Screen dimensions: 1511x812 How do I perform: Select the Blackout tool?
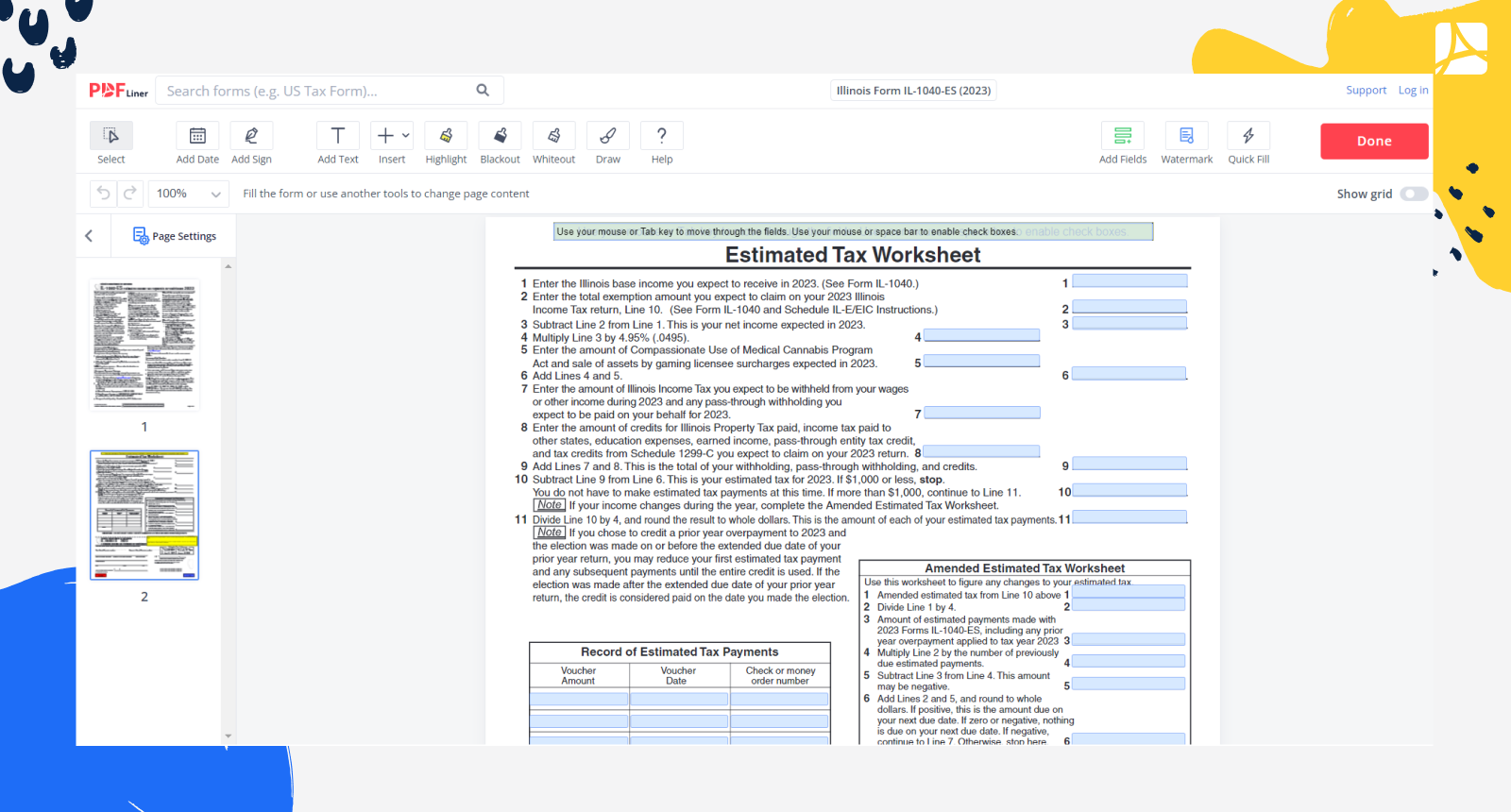[500, 136]
